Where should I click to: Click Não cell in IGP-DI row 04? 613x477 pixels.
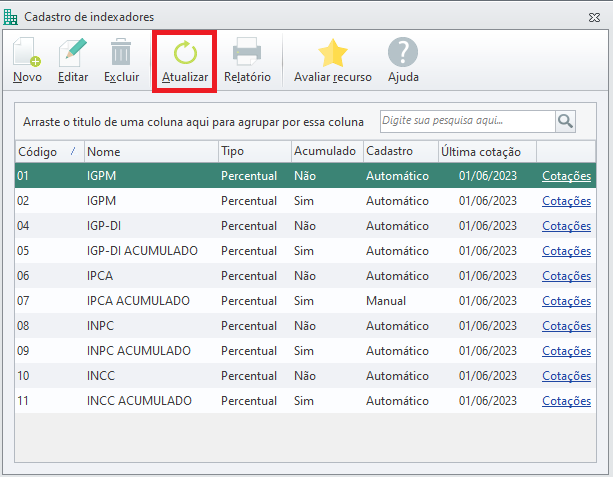(305, 226)
